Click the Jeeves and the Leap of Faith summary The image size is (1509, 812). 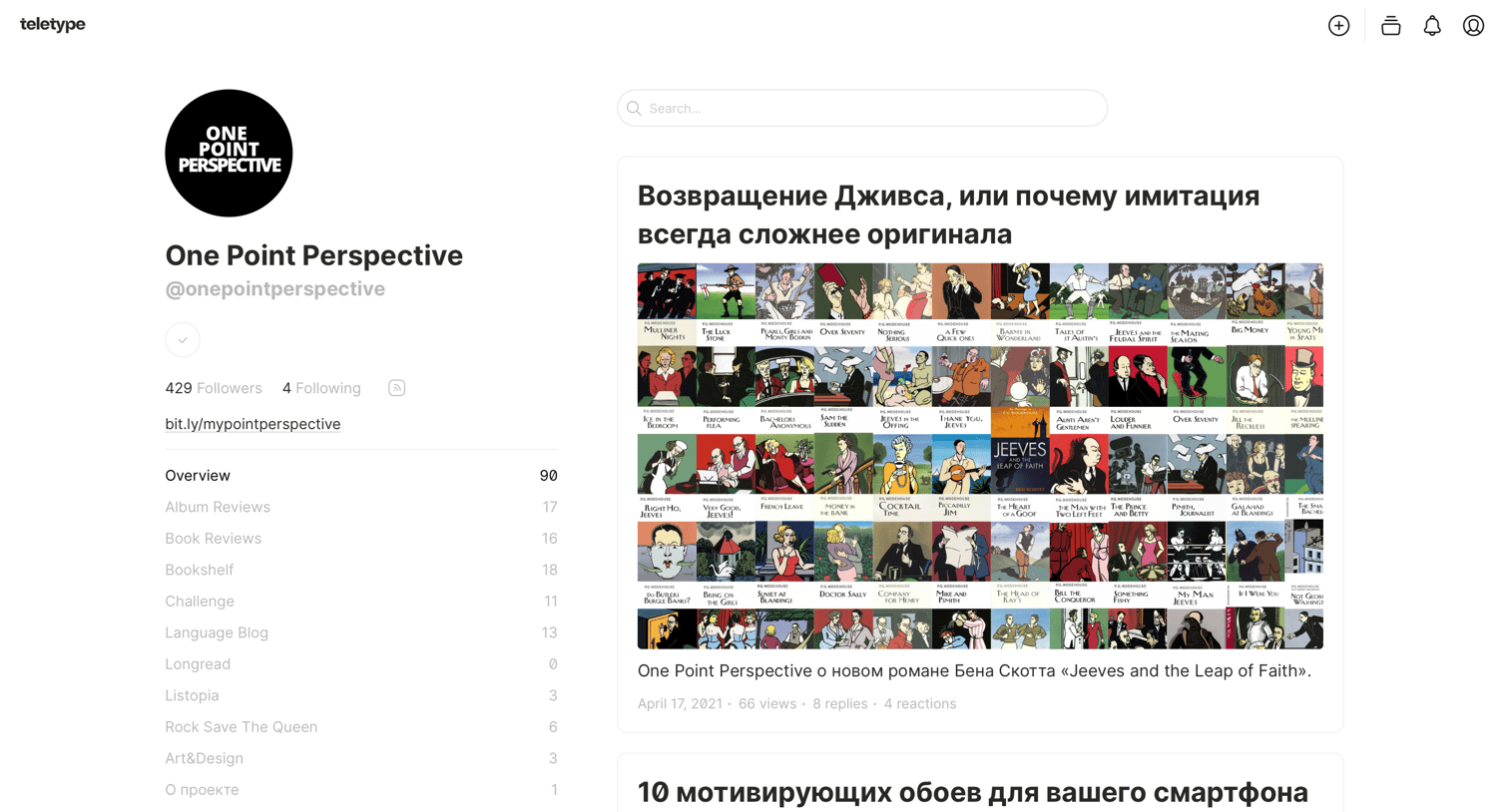coord(975,671)
